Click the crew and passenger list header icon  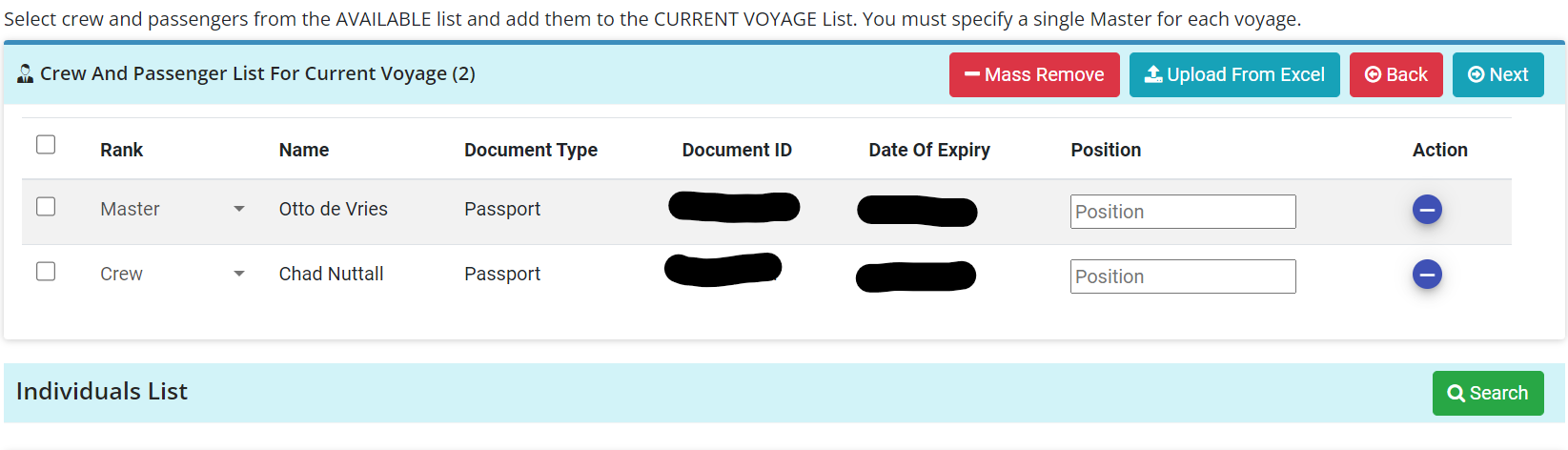click(26, 73)
